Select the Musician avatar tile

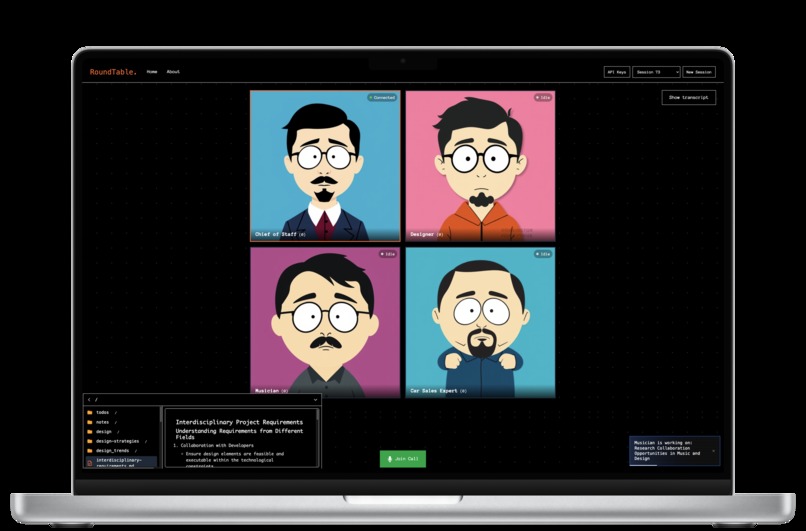[325, 322]
